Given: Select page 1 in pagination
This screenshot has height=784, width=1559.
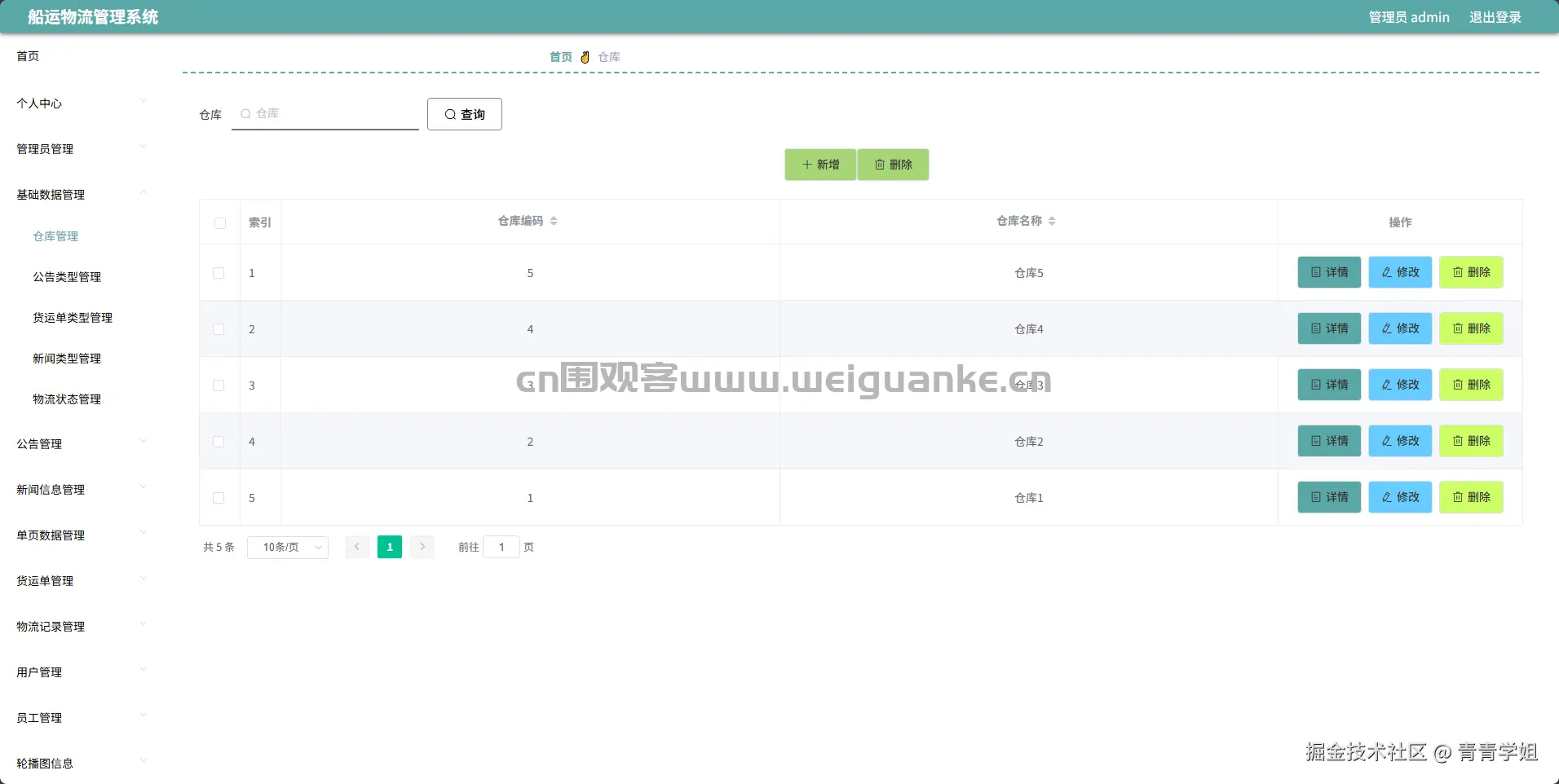Looking at the screenshot, I should tap(390, 547).
